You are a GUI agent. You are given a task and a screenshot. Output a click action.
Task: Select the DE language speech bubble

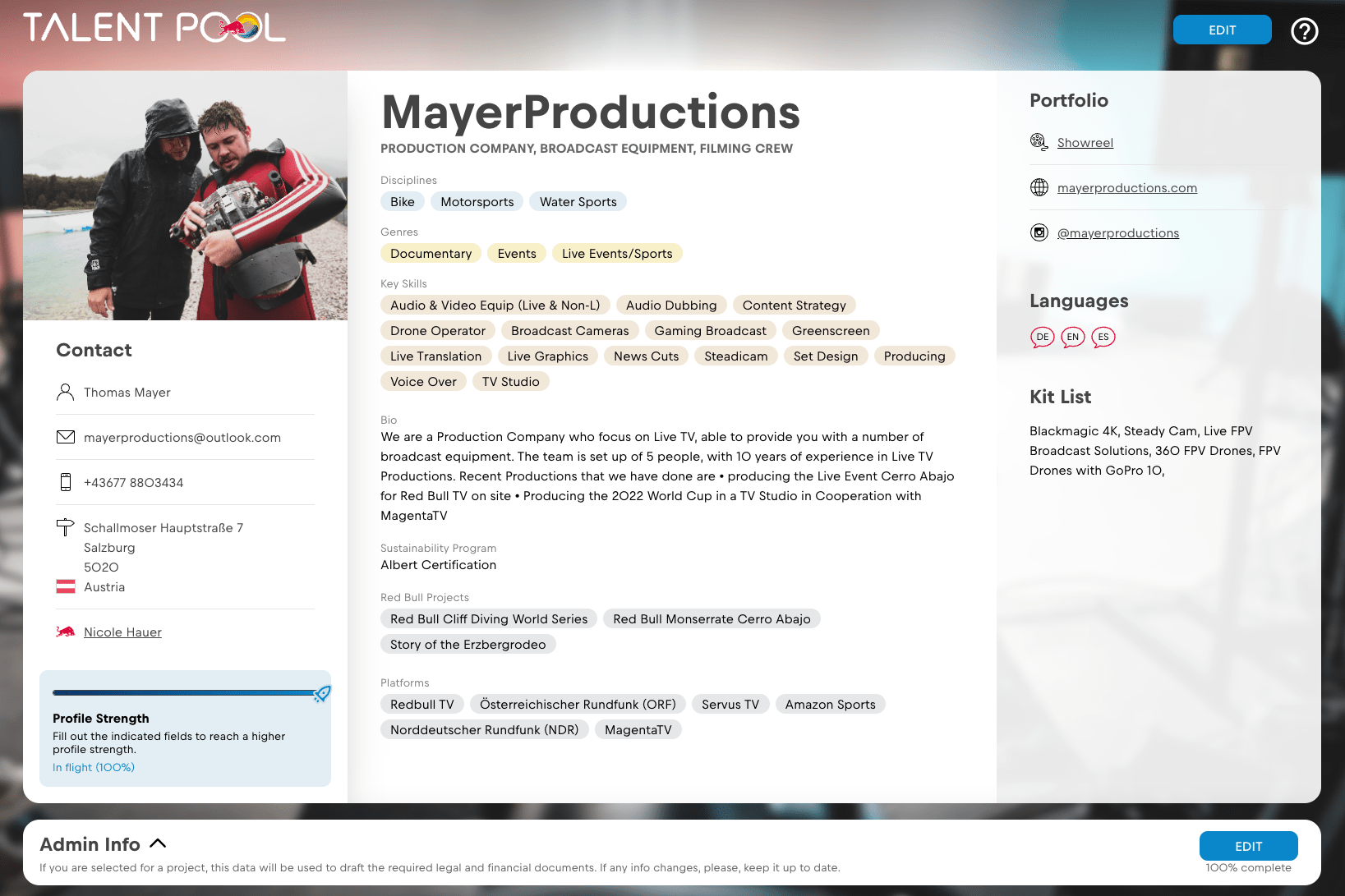click(1042, 337)
